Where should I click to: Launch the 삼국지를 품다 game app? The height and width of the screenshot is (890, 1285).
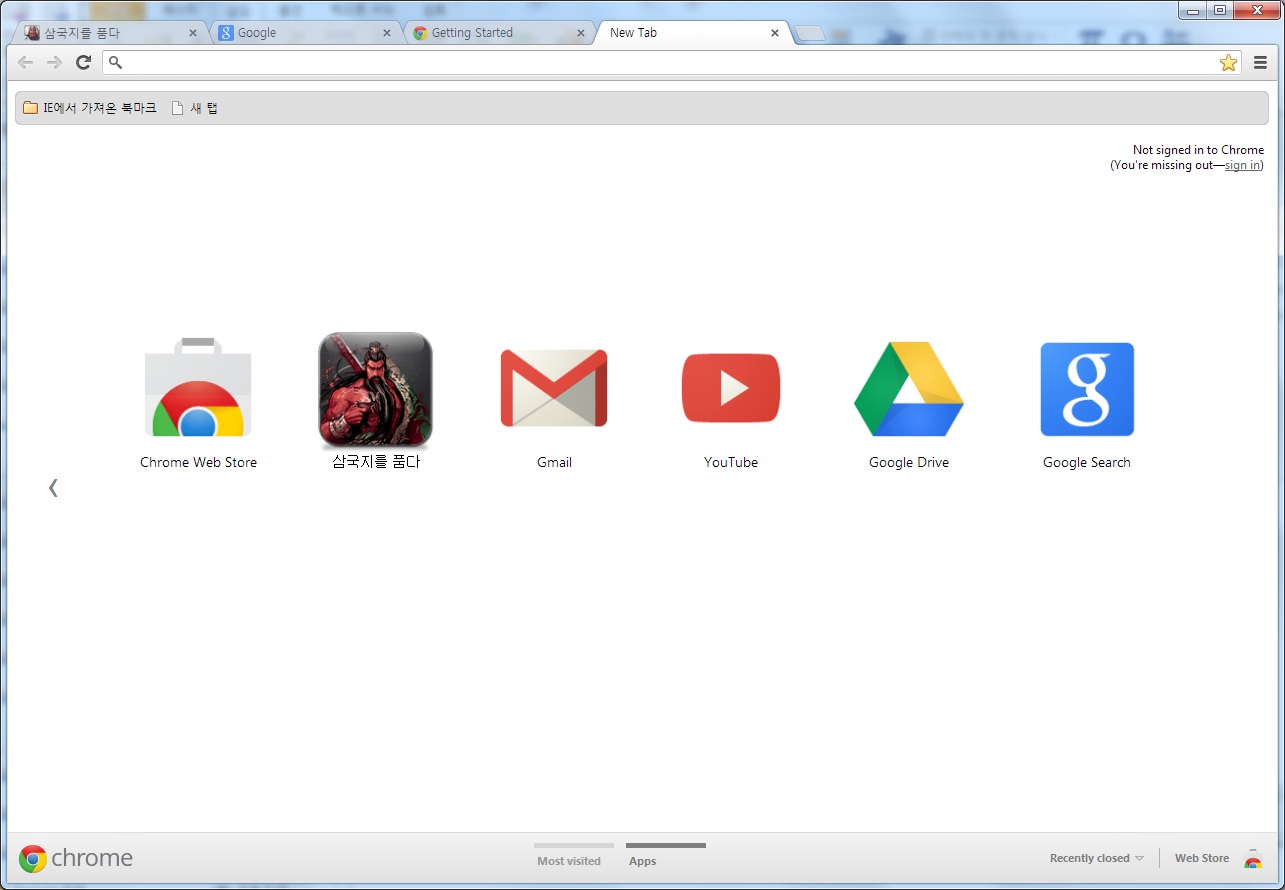pyautogui.click(x=375, y=389)
